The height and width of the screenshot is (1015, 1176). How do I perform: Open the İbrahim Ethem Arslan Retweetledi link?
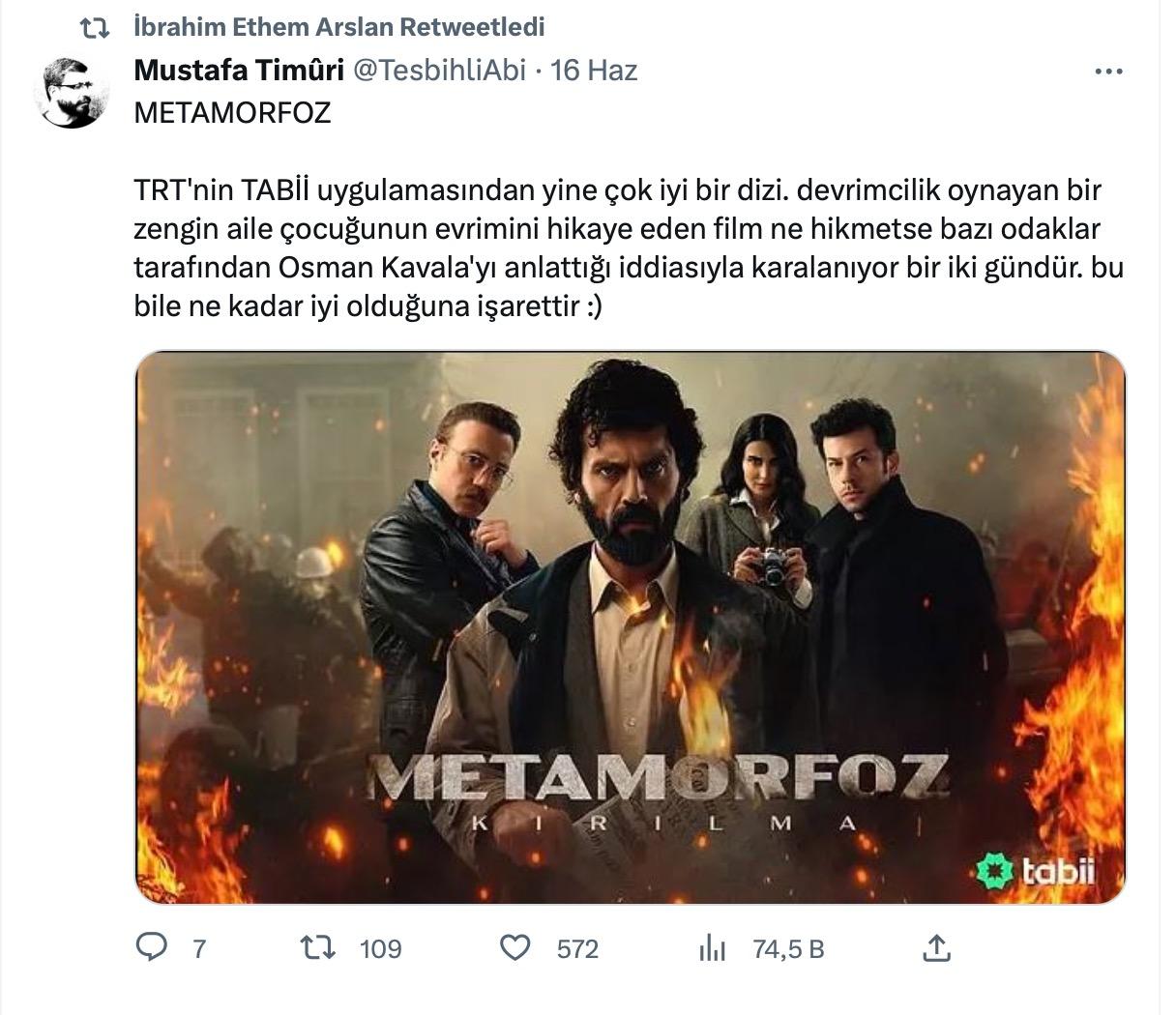point(338,28)
